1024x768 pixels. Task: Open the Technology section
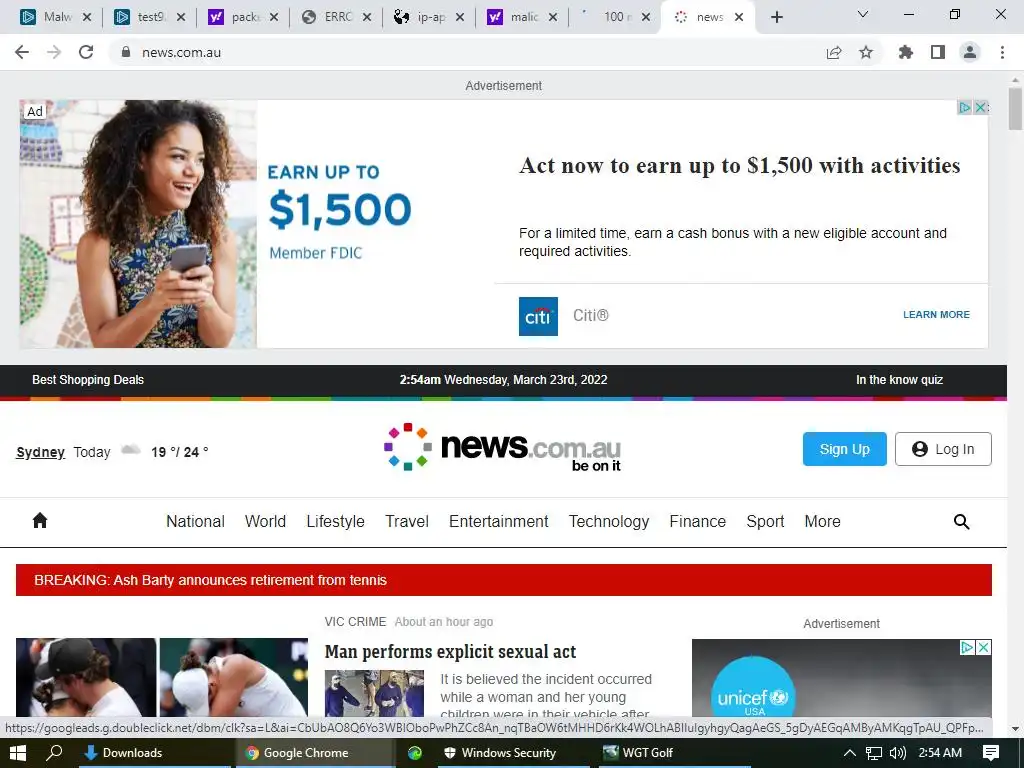609,521
